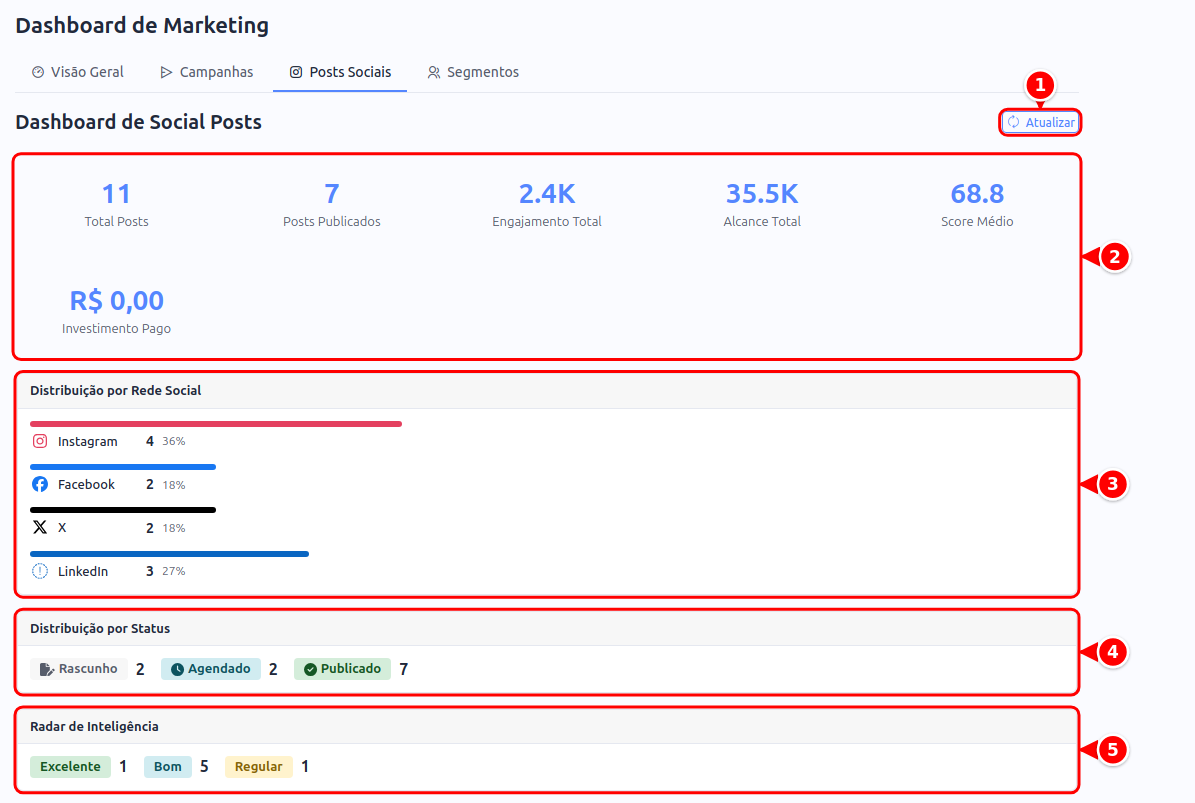The image size is (1195, 803).
Task: Click the 36% Instagram percentage
Action: coord(174,441)
